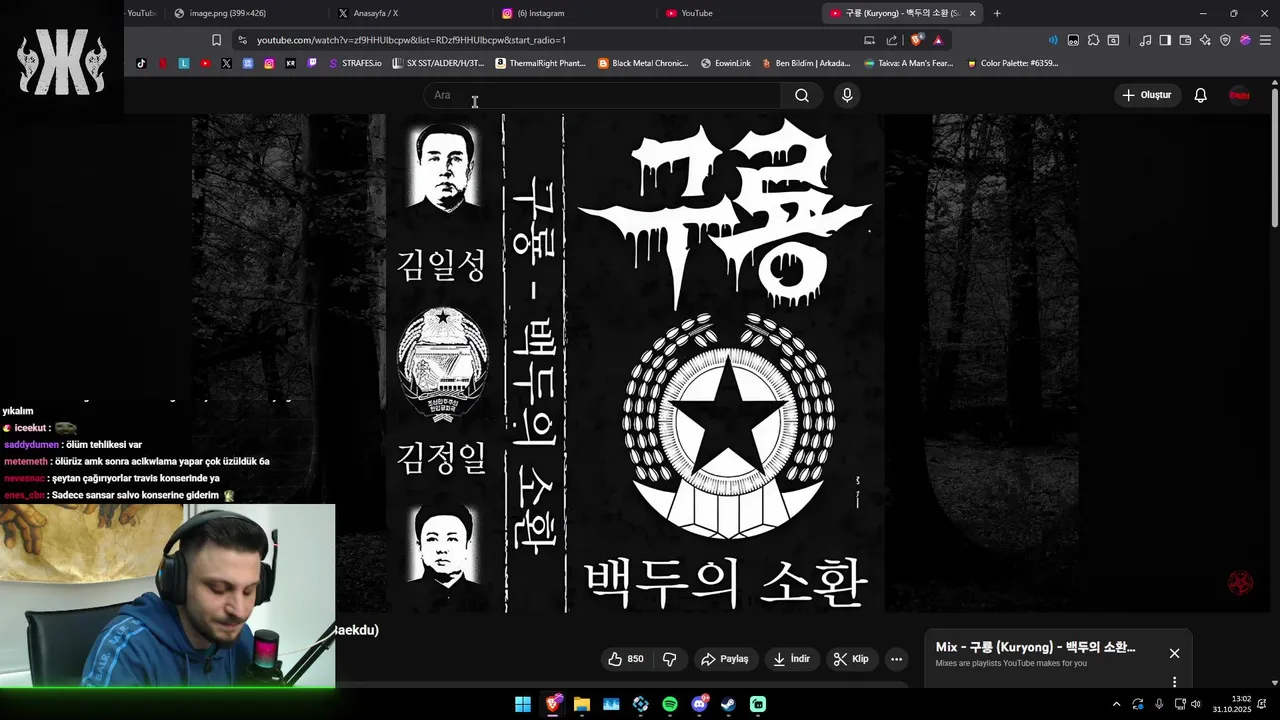Open the Brave main menu hamburger
This screenshot has width=1280, height=720.
1265,40
